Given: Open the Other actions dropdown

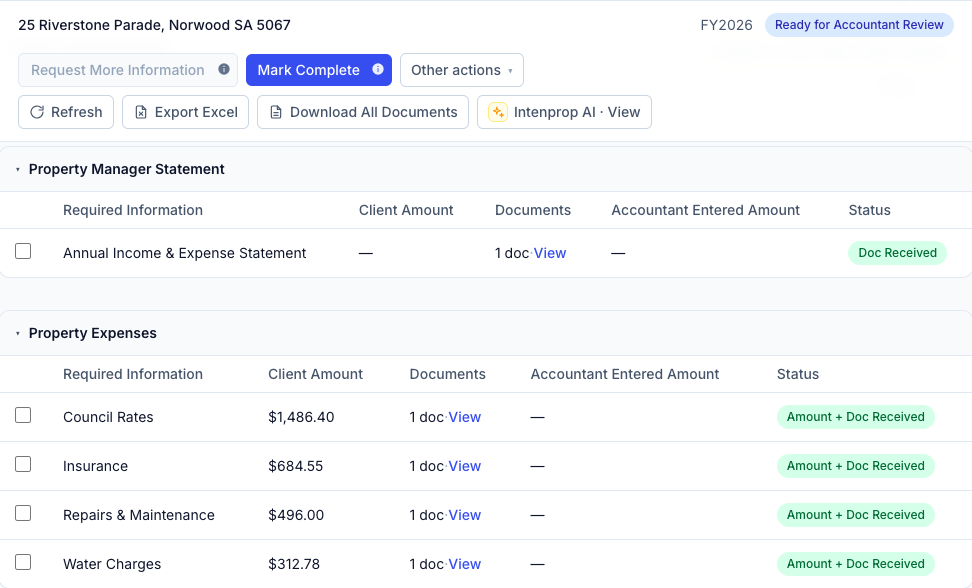Looking at the screenshot, I should click(462, 70).
